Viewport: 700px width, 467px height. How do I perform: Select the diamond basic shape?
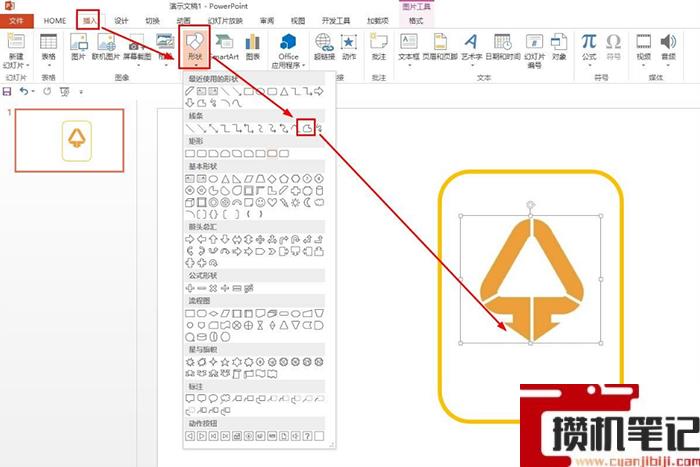[272, 179]
